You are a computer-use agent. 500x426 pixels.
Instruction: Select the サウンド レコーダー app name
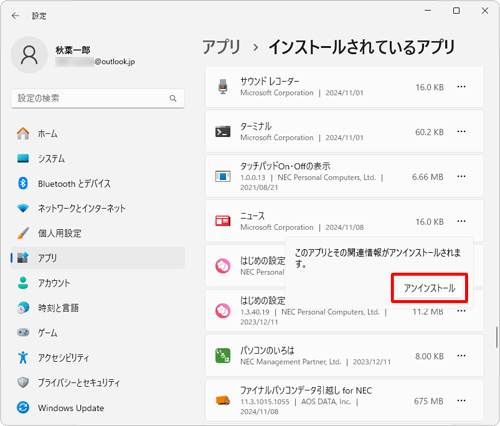click(x=270, y=81)
